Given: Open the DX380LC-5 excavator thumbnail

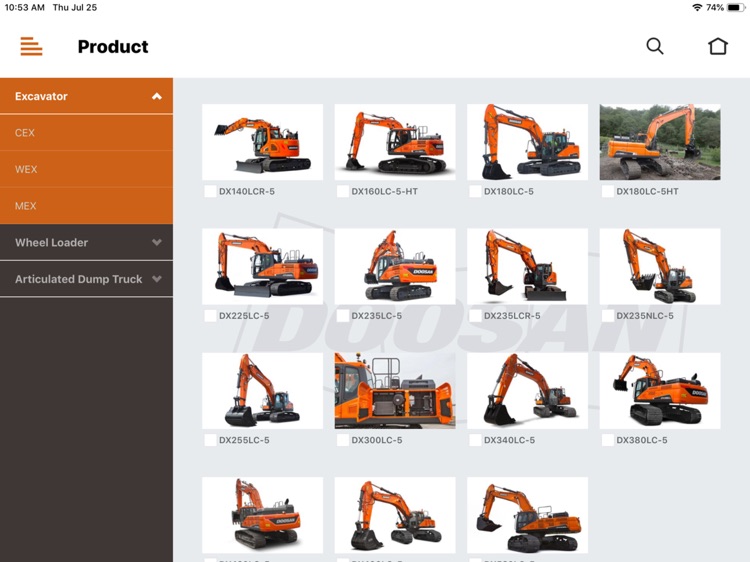Looking at the screenshot, I should 660,391.
